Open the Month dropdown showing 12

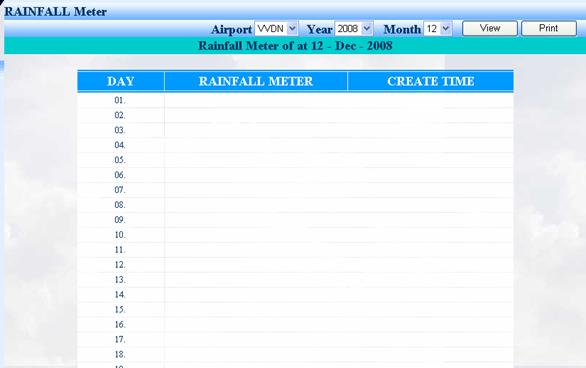coord(438,29)
